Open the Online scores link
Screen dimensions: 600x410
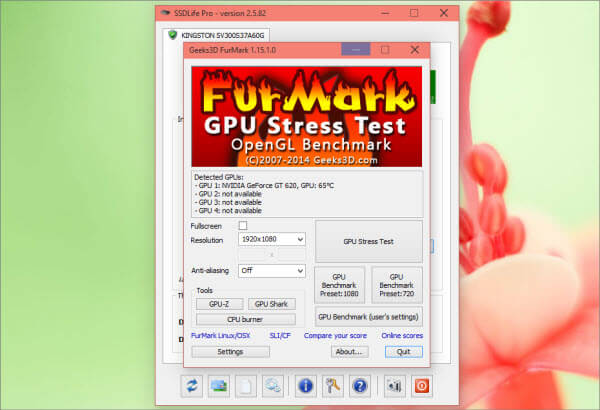pos(402,336)
